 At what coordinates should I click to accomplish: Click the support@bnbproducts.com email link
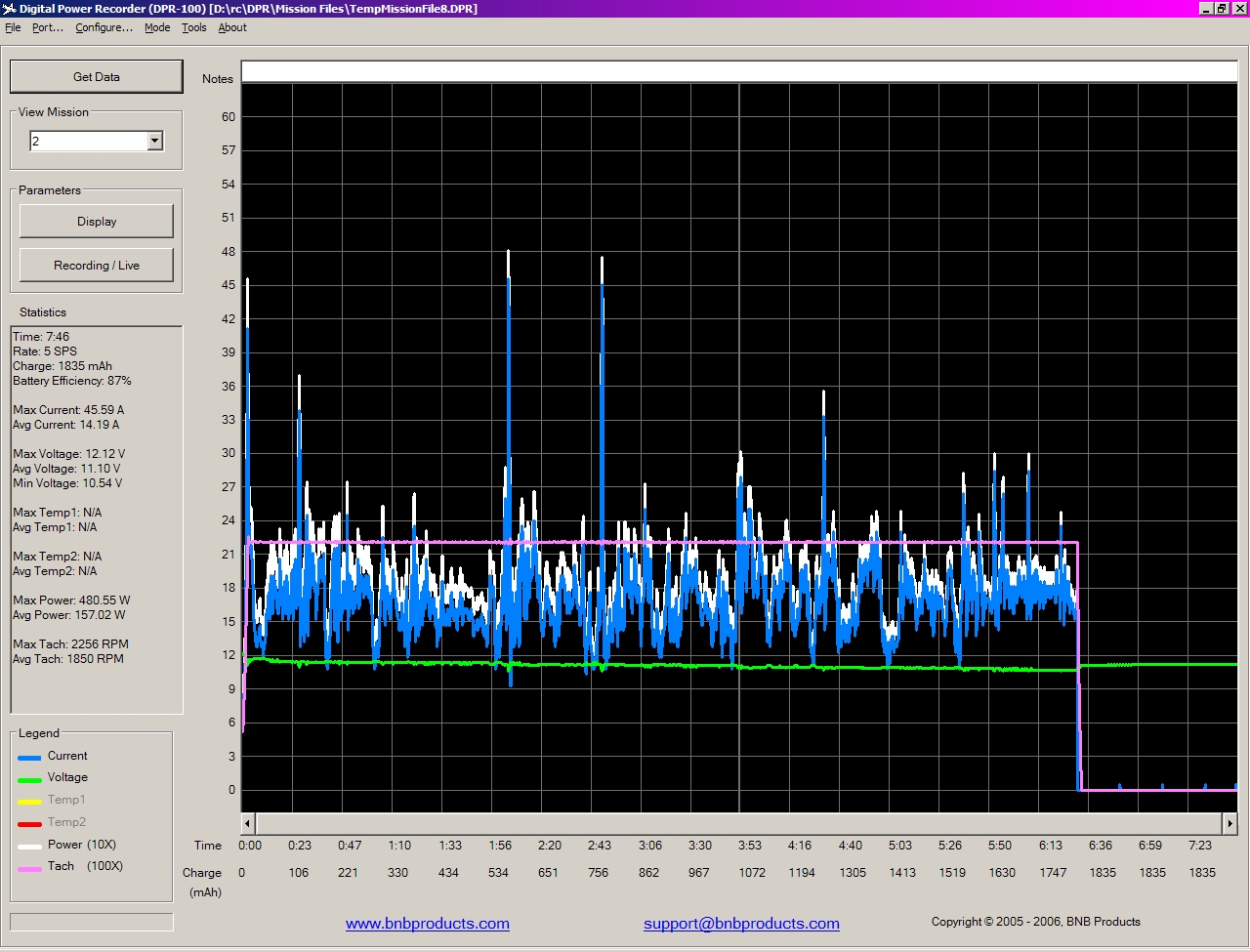click(x=741, y=924)
